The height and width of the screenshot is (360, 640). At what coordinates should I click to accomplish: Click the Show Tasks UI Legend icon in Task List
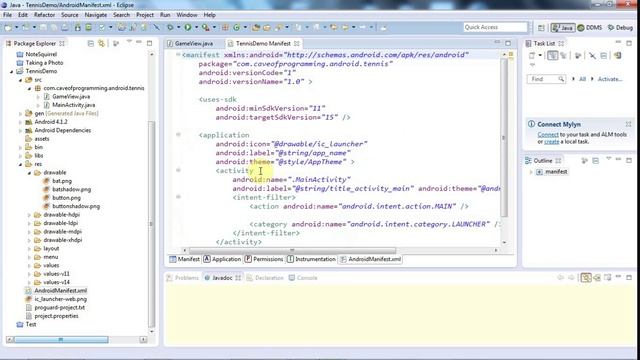point(618,56)
